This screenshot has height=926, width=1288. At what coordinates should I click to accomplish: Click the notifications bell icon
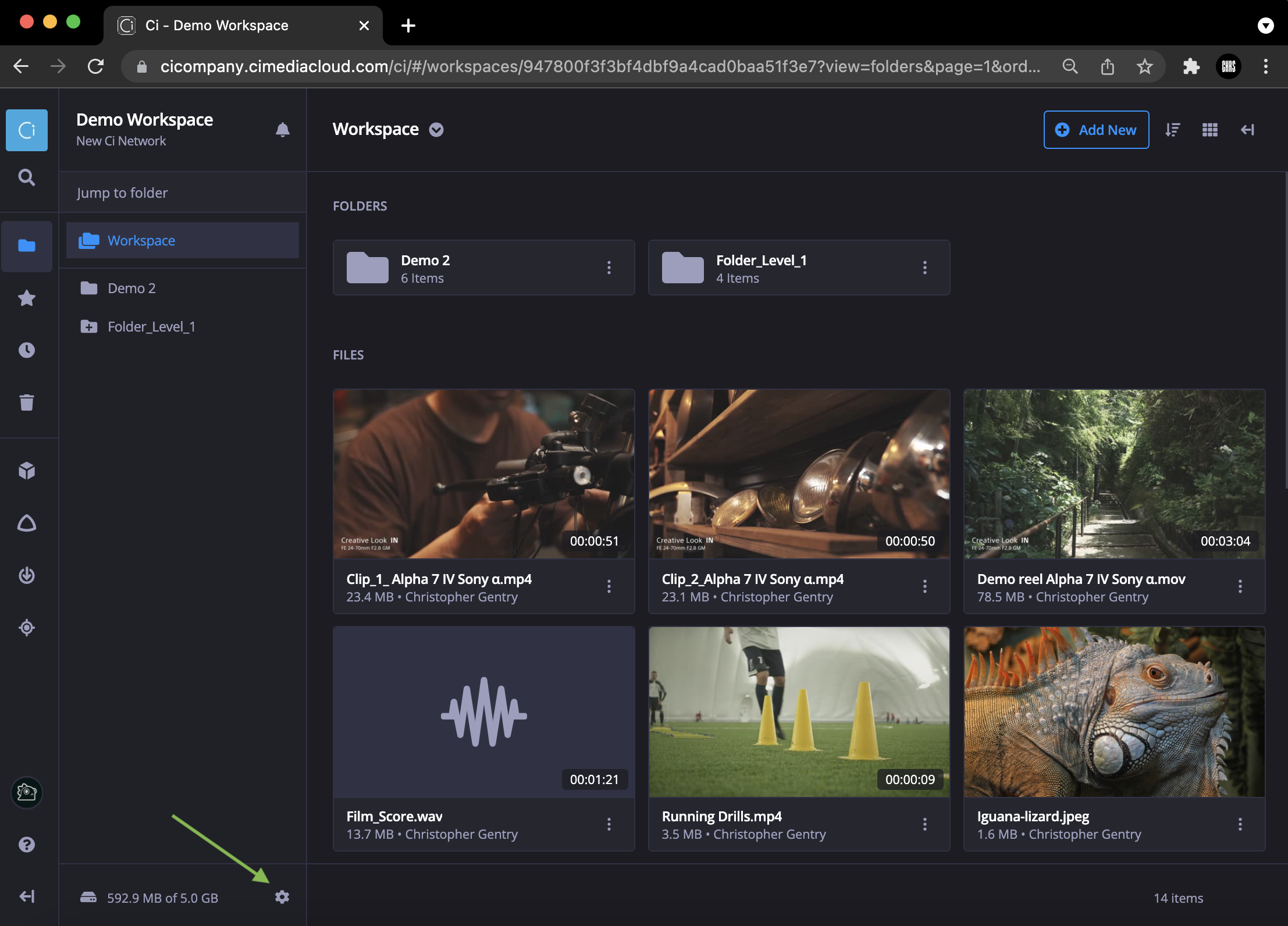coord(283,130)
